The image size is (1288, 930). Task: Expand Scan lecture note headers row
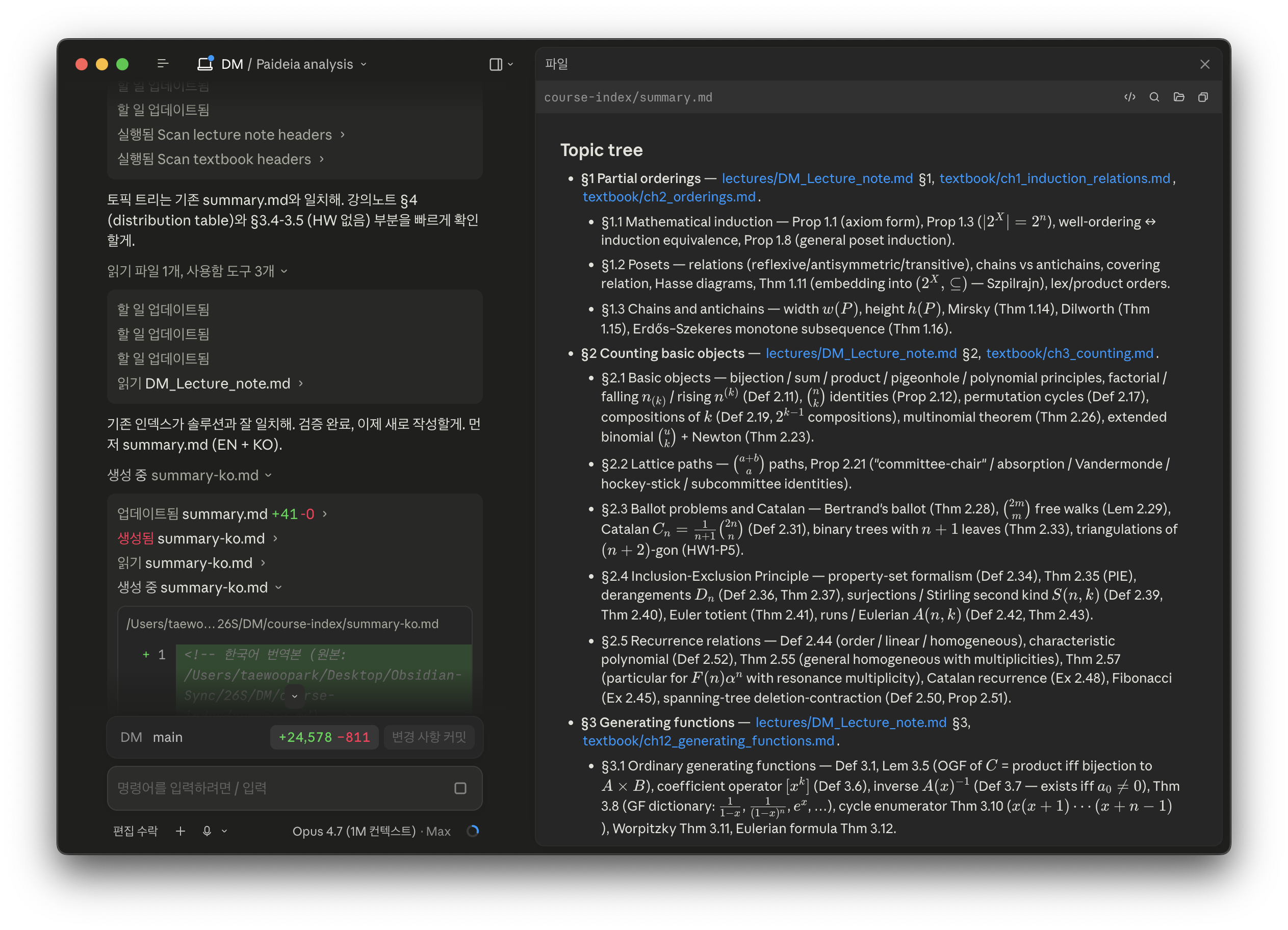pyautogui.click(x=230, y=135)
